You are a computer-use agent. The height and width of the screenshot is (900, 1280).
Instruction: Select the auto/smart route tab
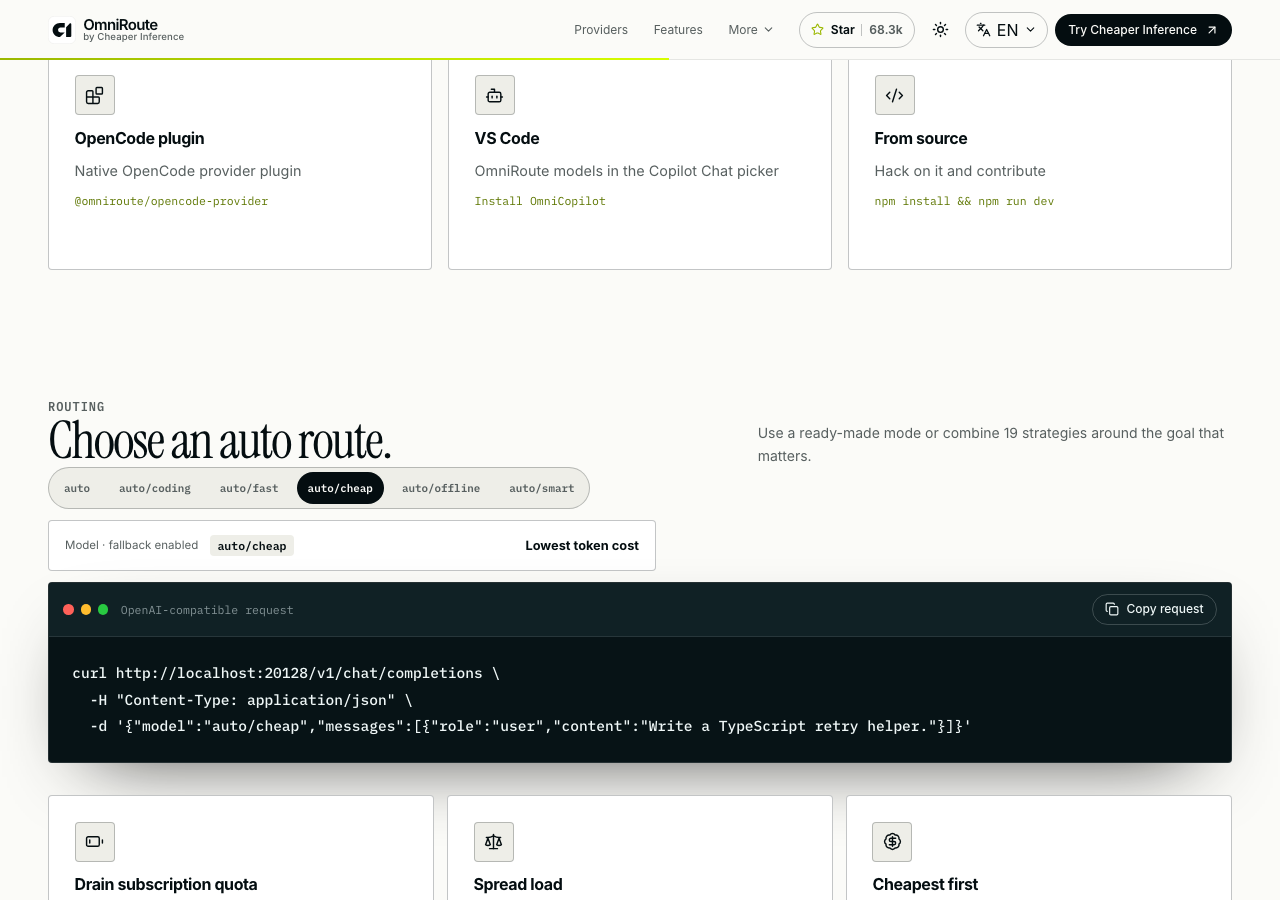pyautogui.click(x=542, y=488)
